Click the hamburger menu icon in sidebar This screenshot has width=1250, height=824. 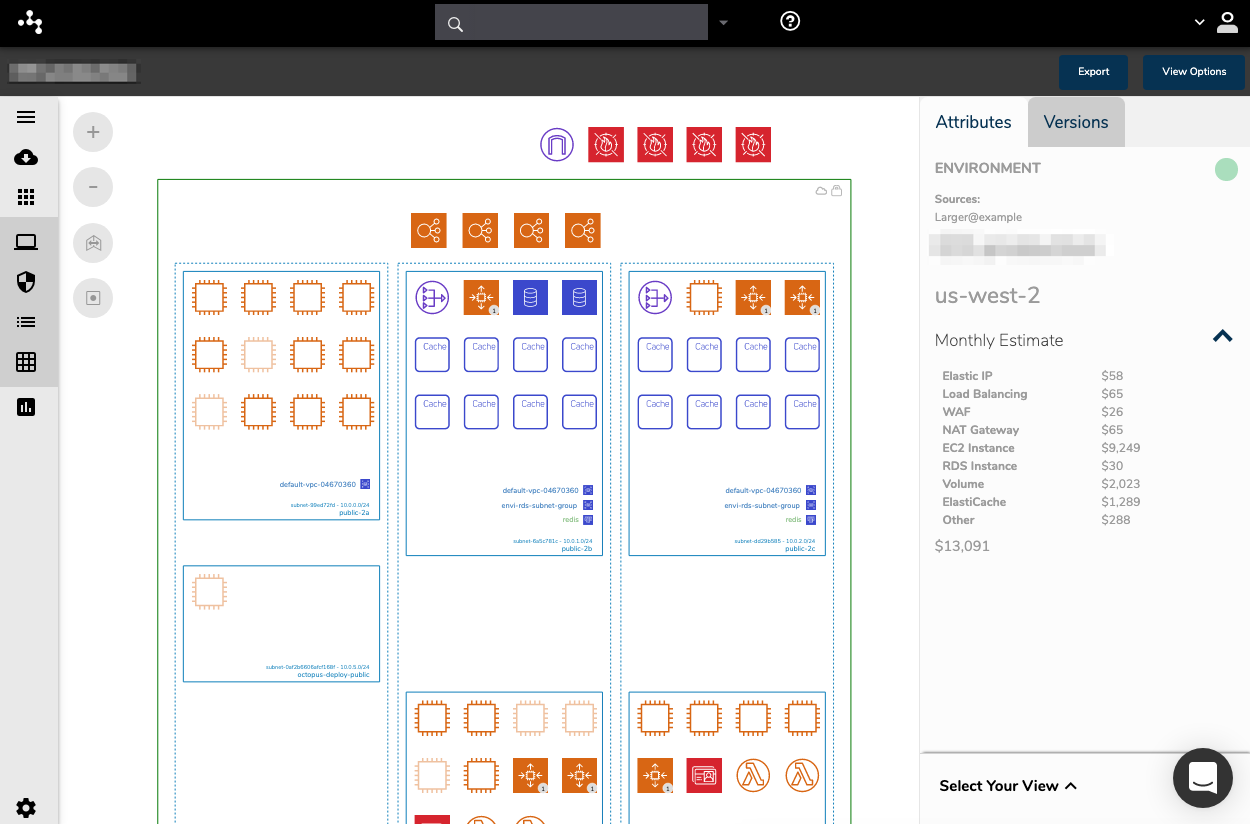tap(26, 117)
